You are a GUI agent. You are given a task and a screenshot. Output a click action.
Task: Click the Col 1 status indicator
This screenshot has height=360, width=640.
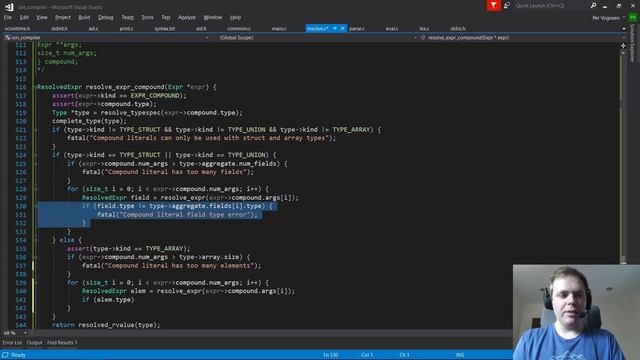[x=367, y=355]
